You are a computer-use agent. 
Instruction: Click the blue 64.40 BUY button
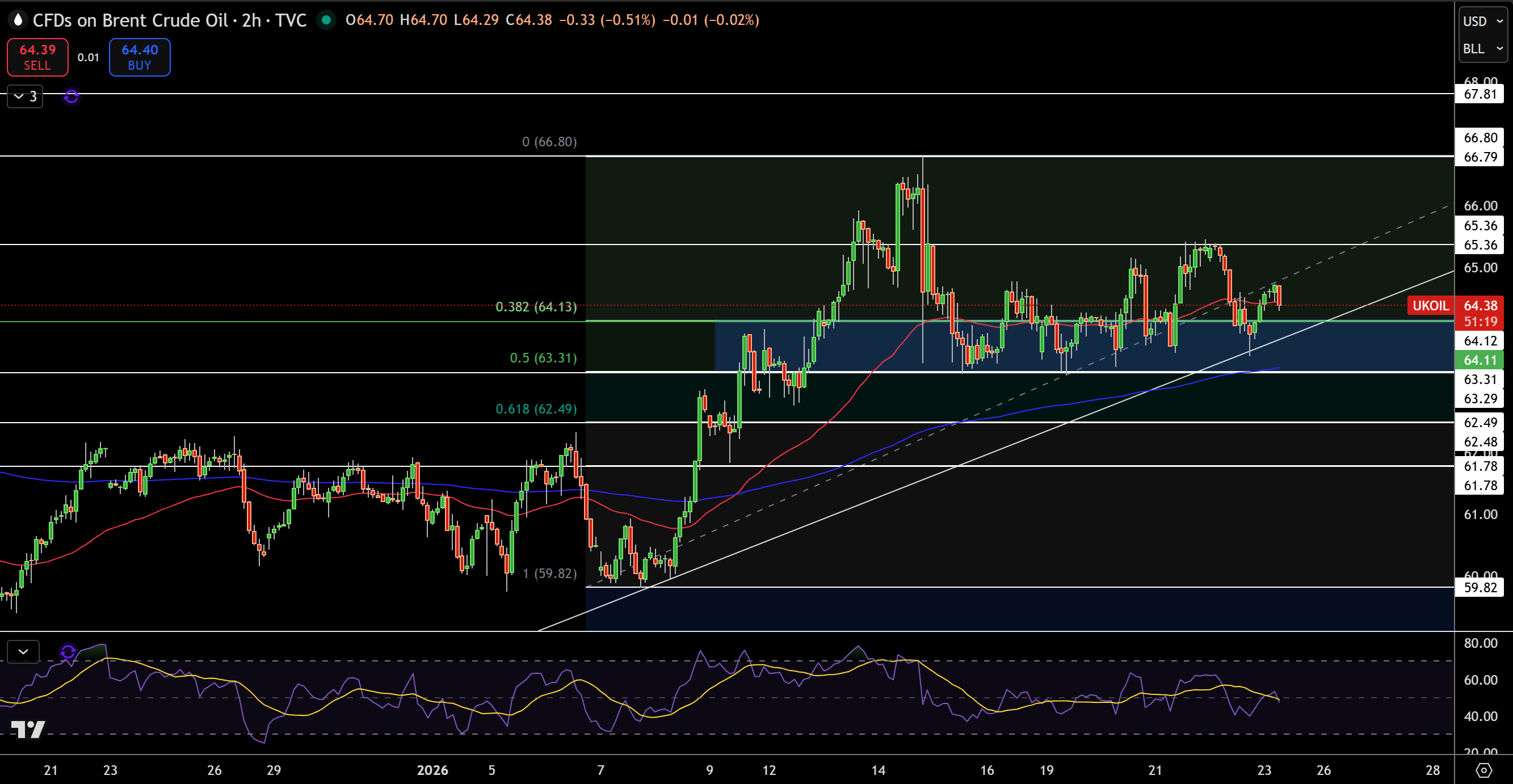[140, 57]
